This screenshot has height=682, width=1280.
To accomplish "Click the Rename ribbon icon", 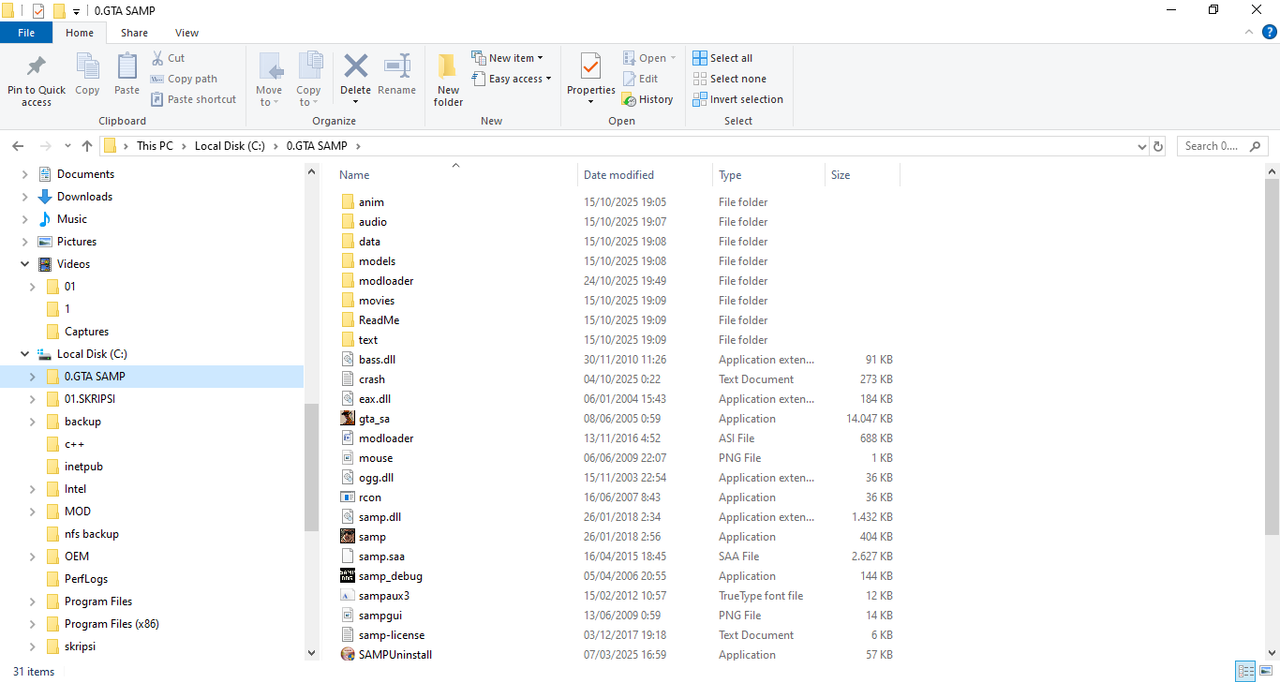I will 397,66.
